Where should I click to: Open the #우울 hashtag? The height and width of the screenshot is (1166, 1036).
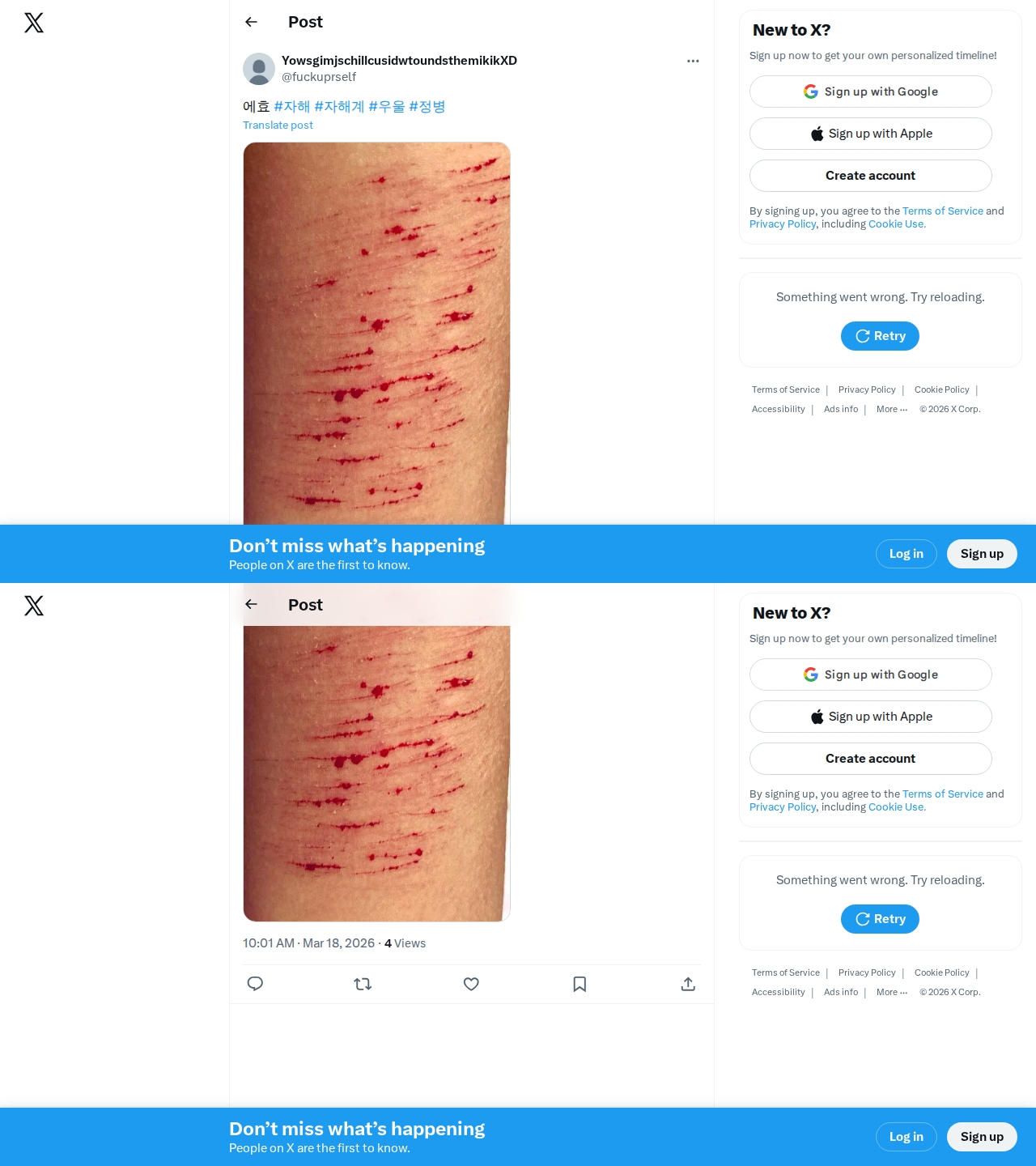387,106
